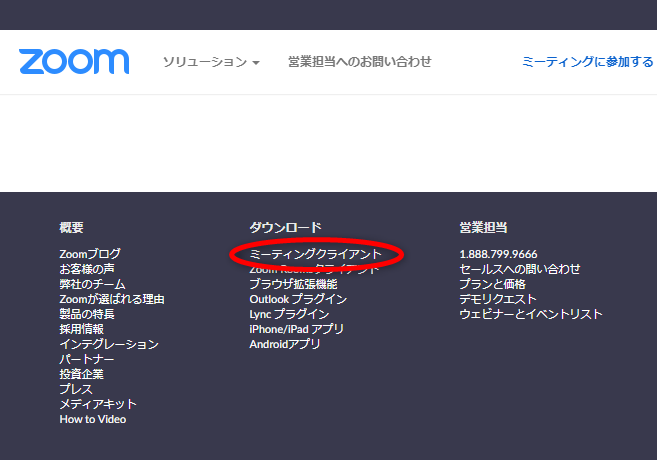
Task: Open メディアキット footer link
Action: pyautogui.click(x=98, y=404)
